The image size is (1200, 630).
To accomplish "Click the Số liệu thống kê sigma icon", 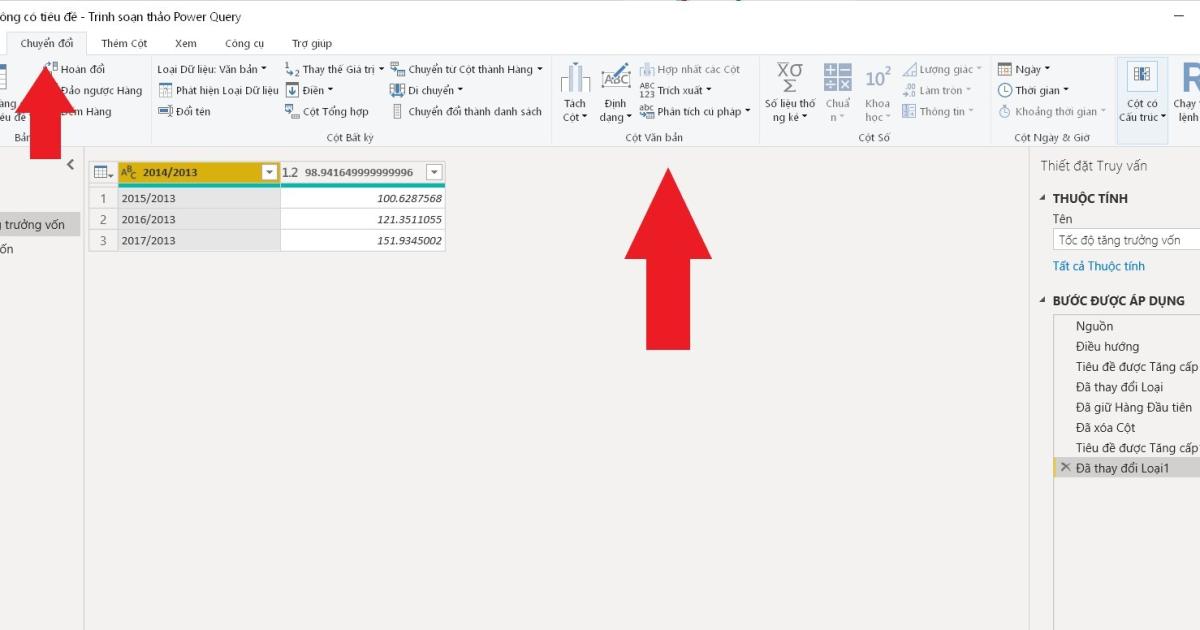I will click(x=790, y=78).
